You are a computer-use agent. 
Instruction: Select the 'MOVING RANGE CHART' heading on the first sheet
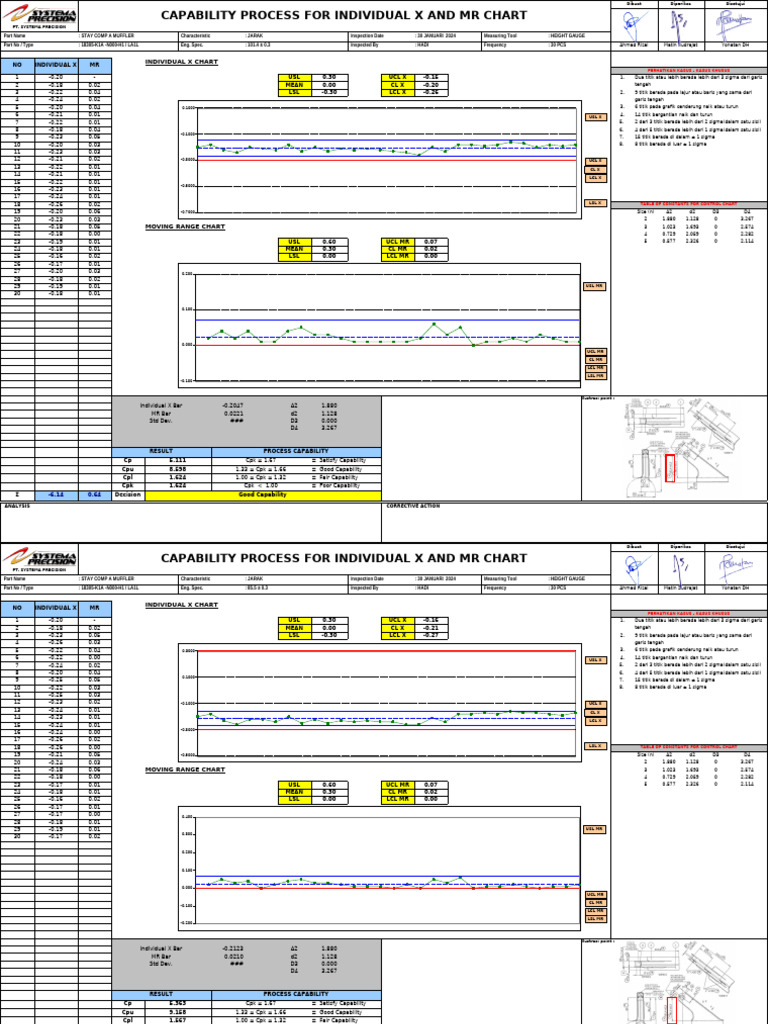185,227
